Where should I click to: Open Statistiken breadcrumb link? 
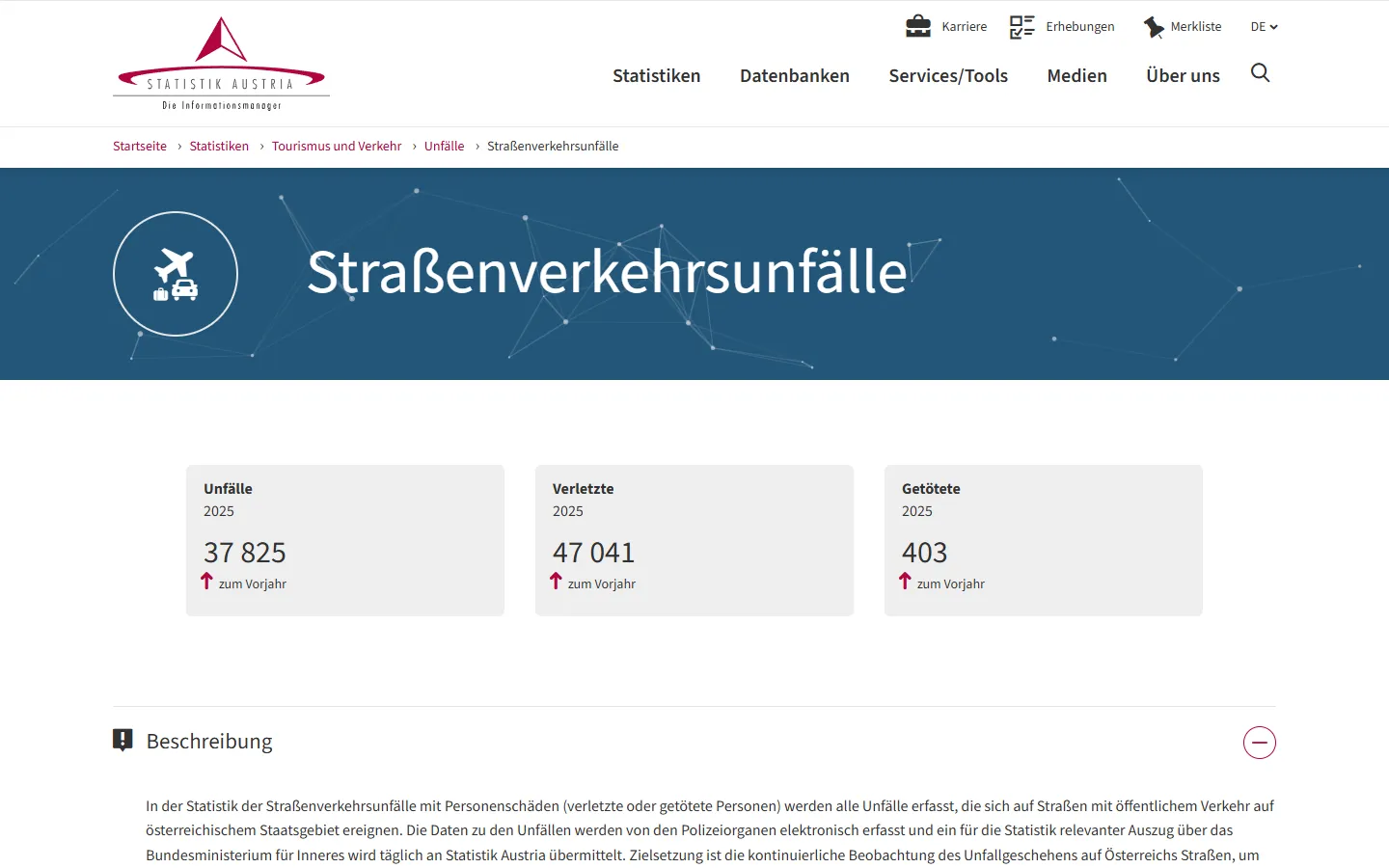pyautogui.click(x=219, y=147)
